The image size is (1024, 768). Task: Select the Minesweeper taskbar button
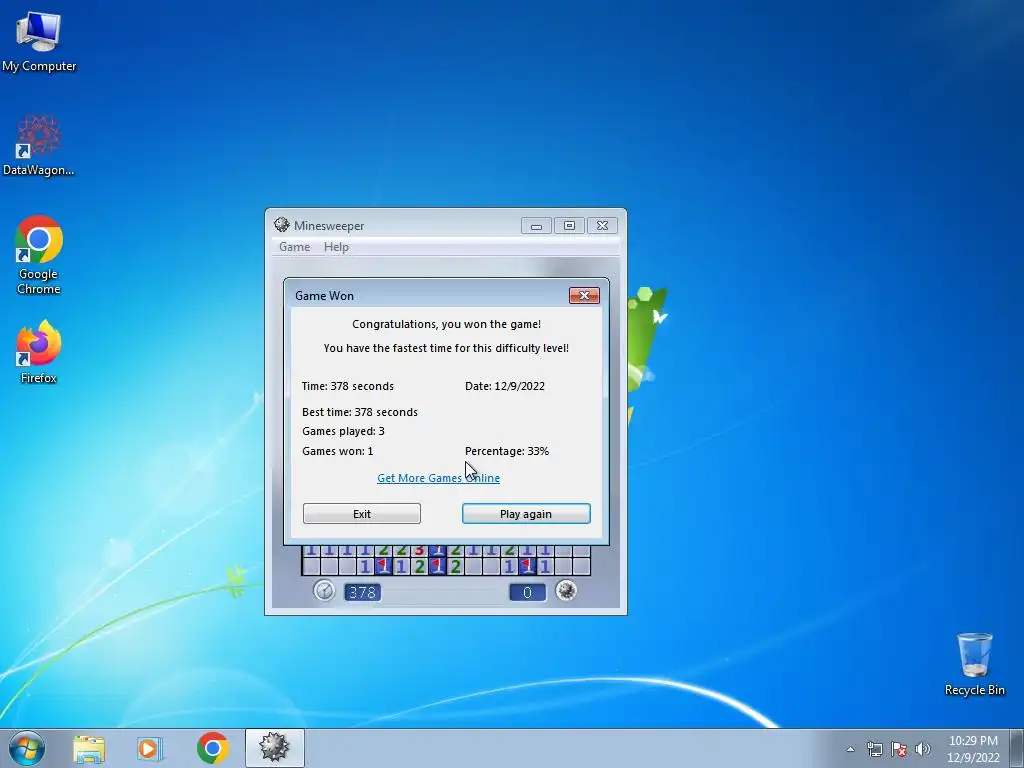click(x=274, y=748)
